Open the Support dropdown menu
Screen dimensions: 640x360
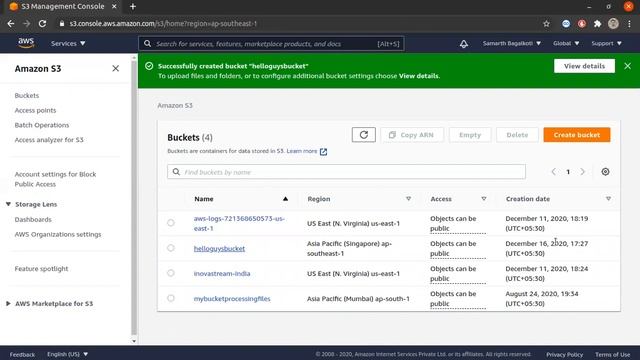tap(607, 43)
